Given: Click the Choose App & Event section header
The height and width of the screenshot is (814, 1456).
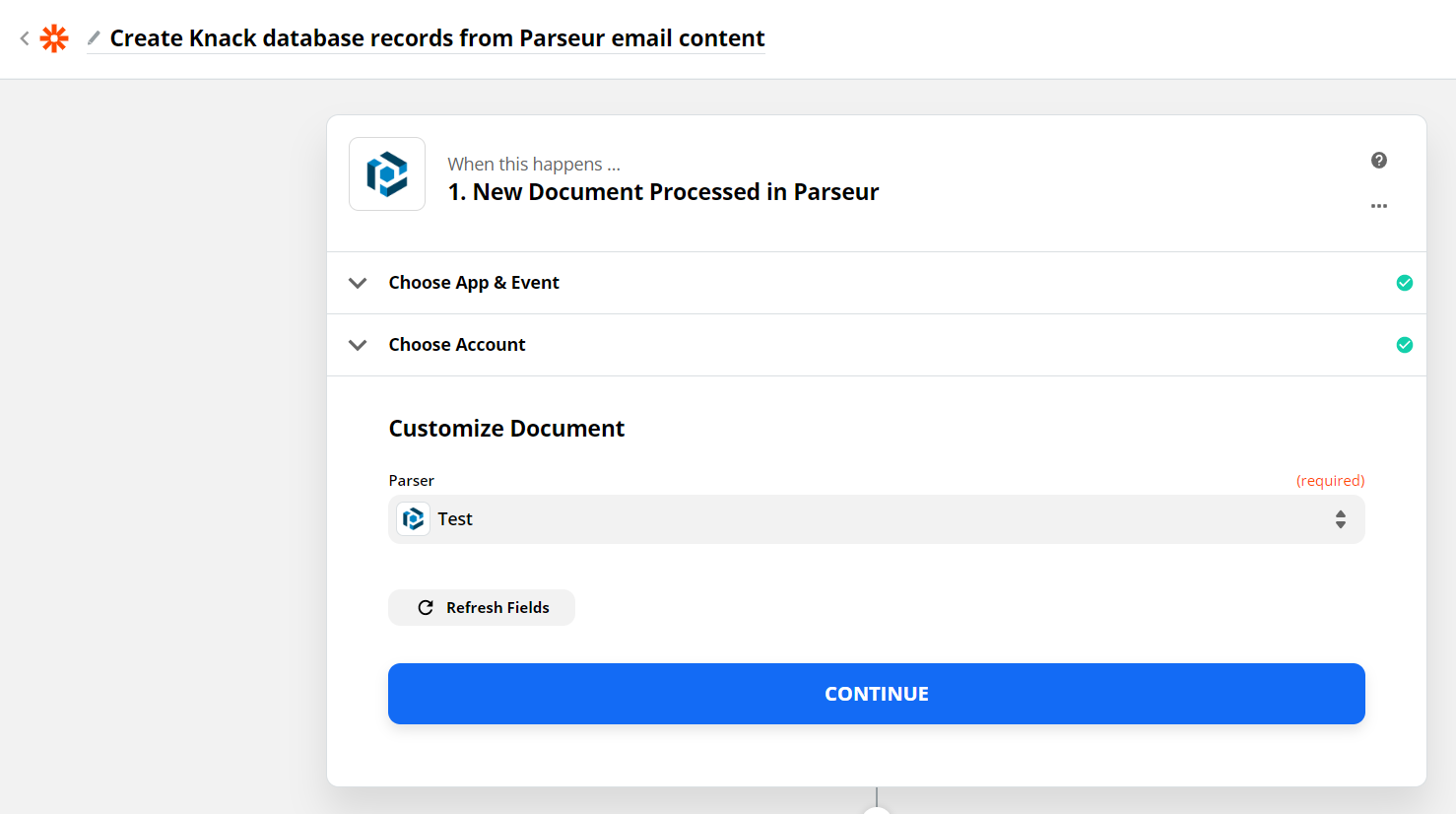Looking at the screenshot, I should click(x=474, y=283).
